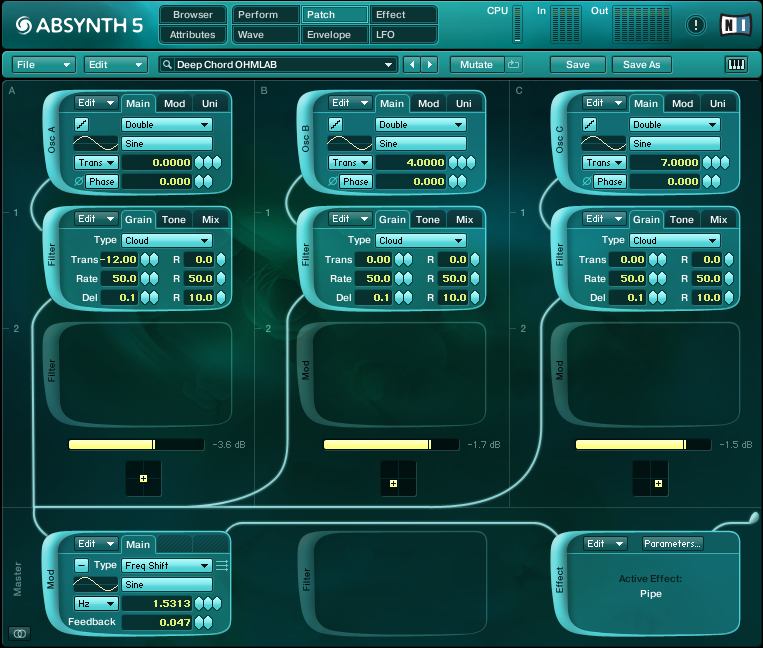The image size is (763, 648).
Task: Click Osc C sine waveform preview
Action: tap(603, 144)
